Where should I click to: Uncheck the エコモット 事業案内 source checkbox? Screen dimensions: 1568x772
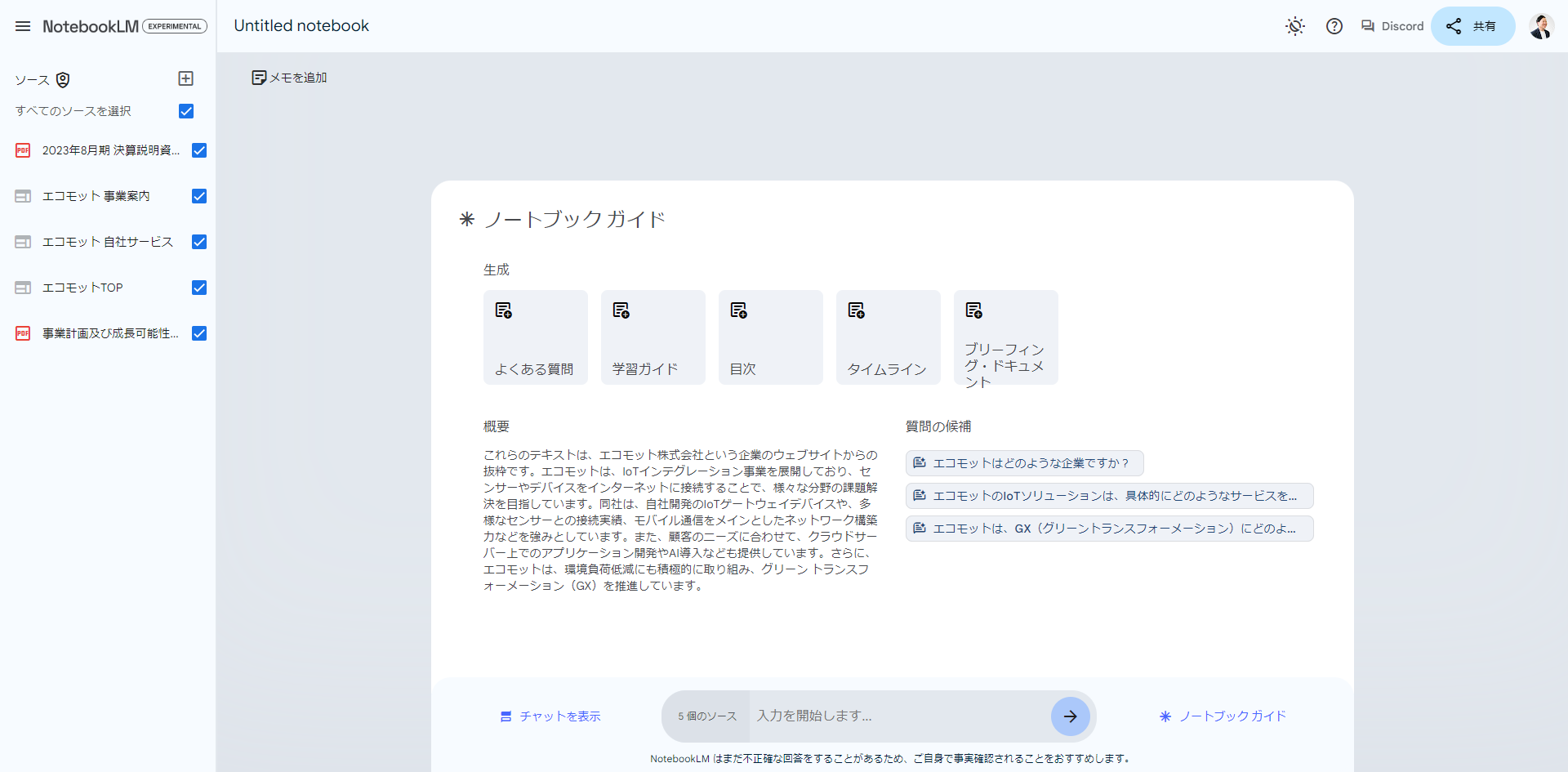click(199, 196)
